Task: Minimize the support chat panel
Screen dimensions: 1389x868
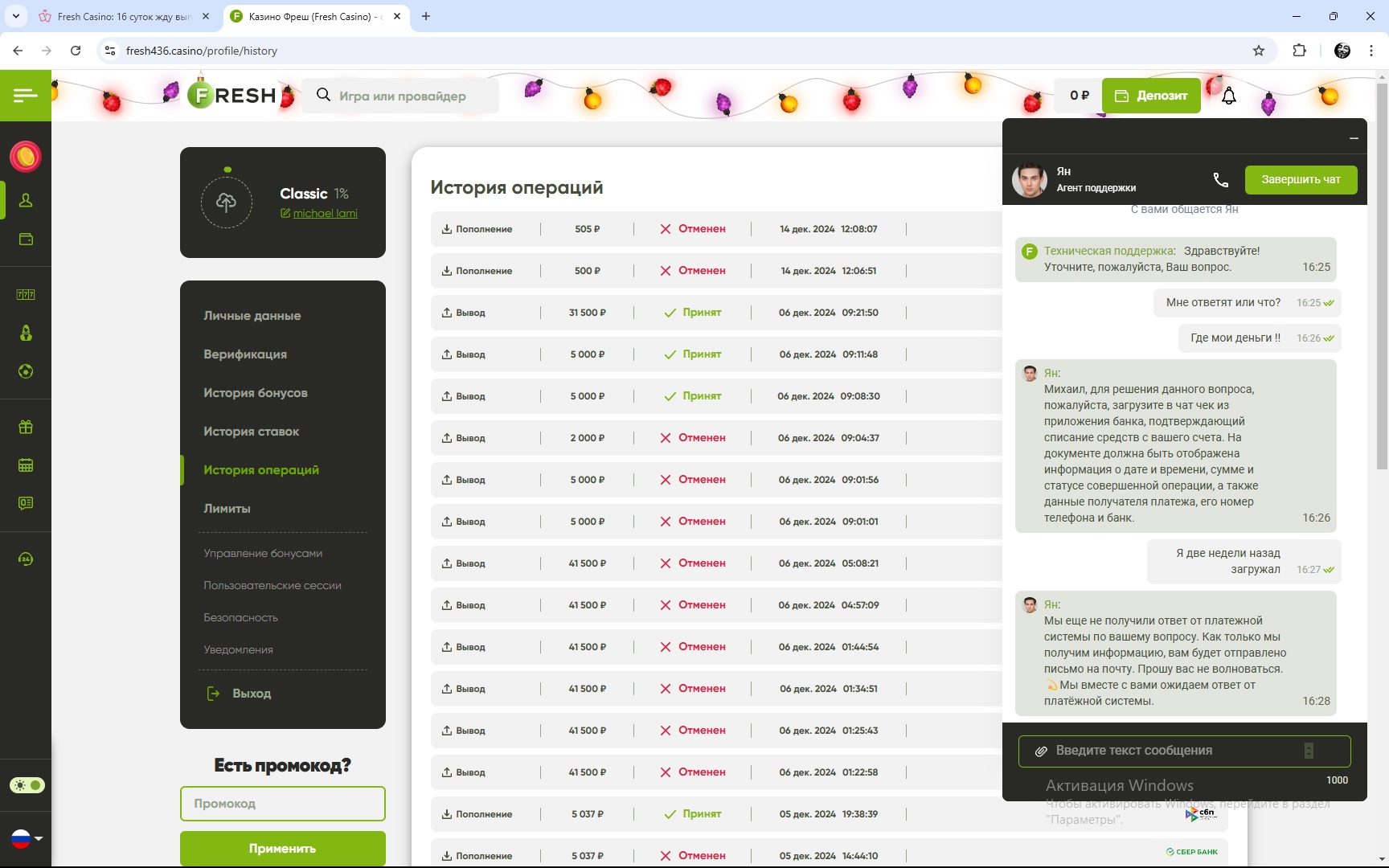Action: [x=1354, y=138]
